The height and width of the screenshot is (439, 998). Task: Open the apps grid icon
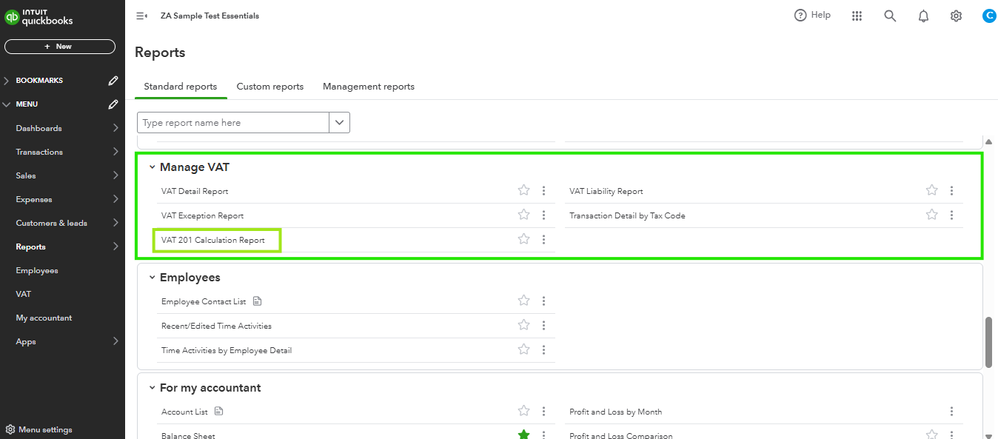pos(857,16)
